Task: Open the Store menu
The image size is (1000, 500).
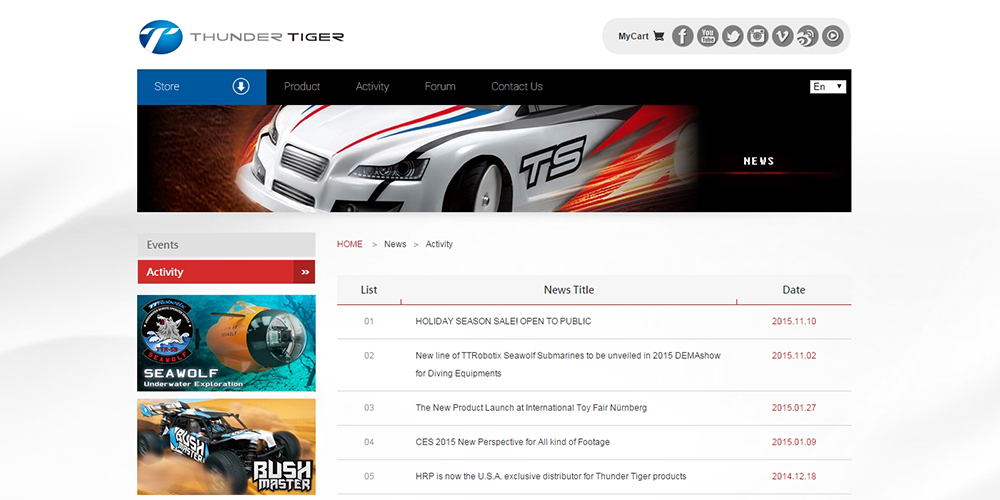Action: coord(202,87)
